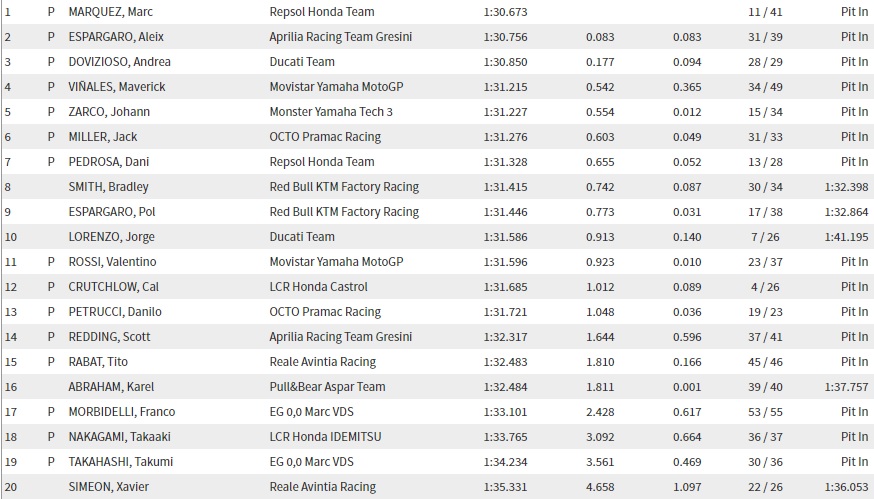874x499 pixels.
Task: Click MORBIDELLI, Franco rider name
Action: coord(121,412)
